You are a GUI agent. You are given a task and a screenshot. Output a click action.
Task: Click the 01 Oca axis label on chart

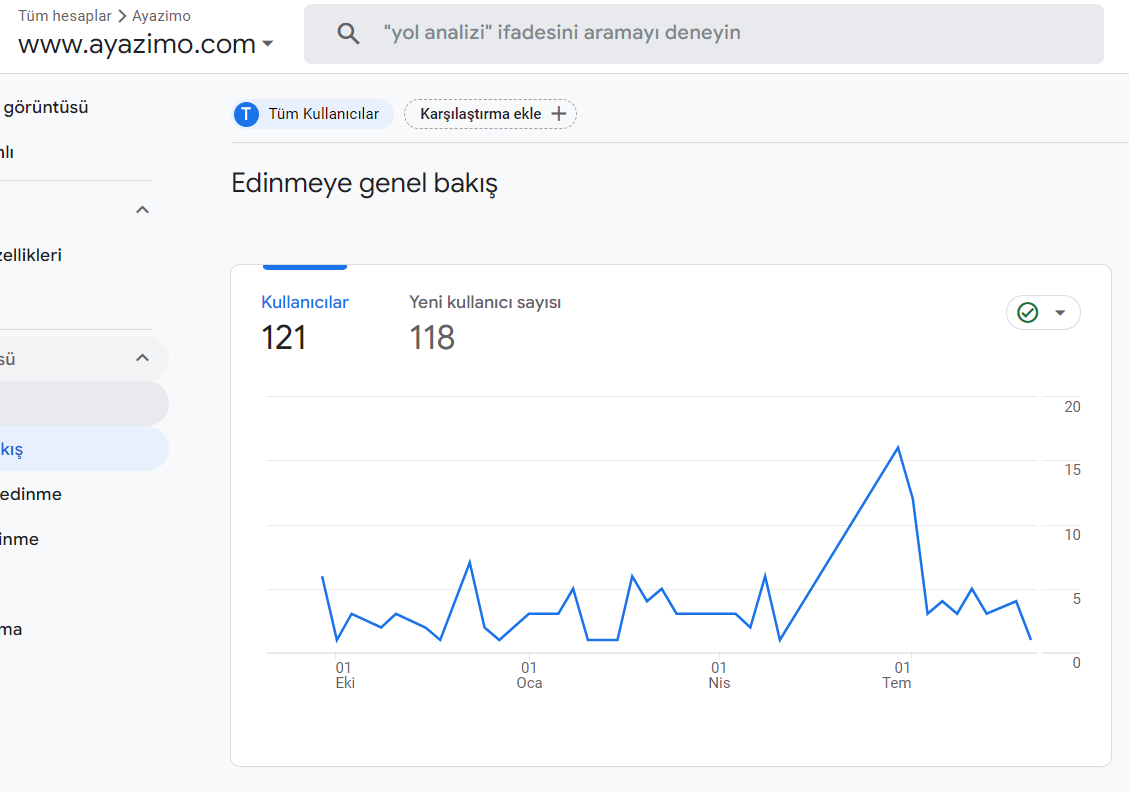(529, 675)
